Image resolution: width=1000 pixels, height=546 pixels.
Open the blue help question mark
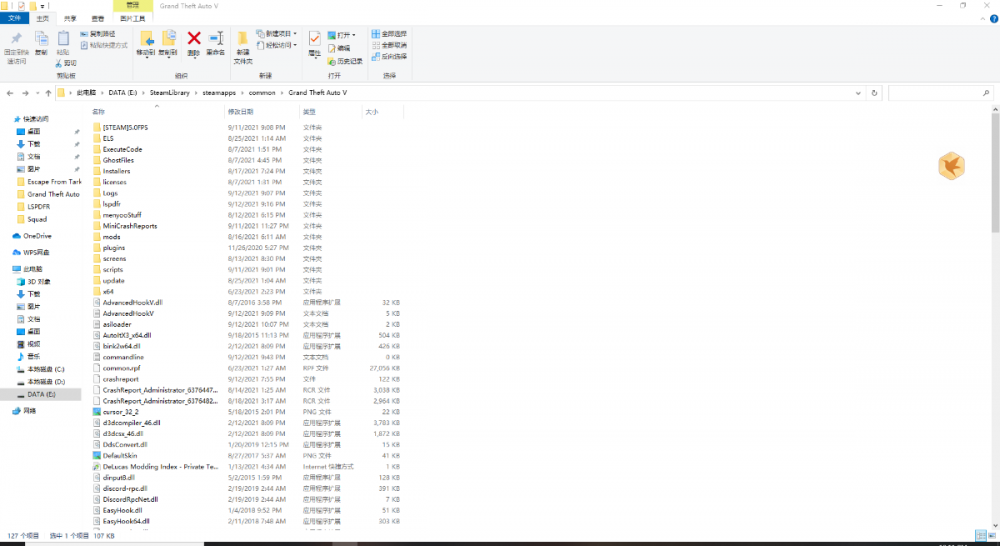994,18
